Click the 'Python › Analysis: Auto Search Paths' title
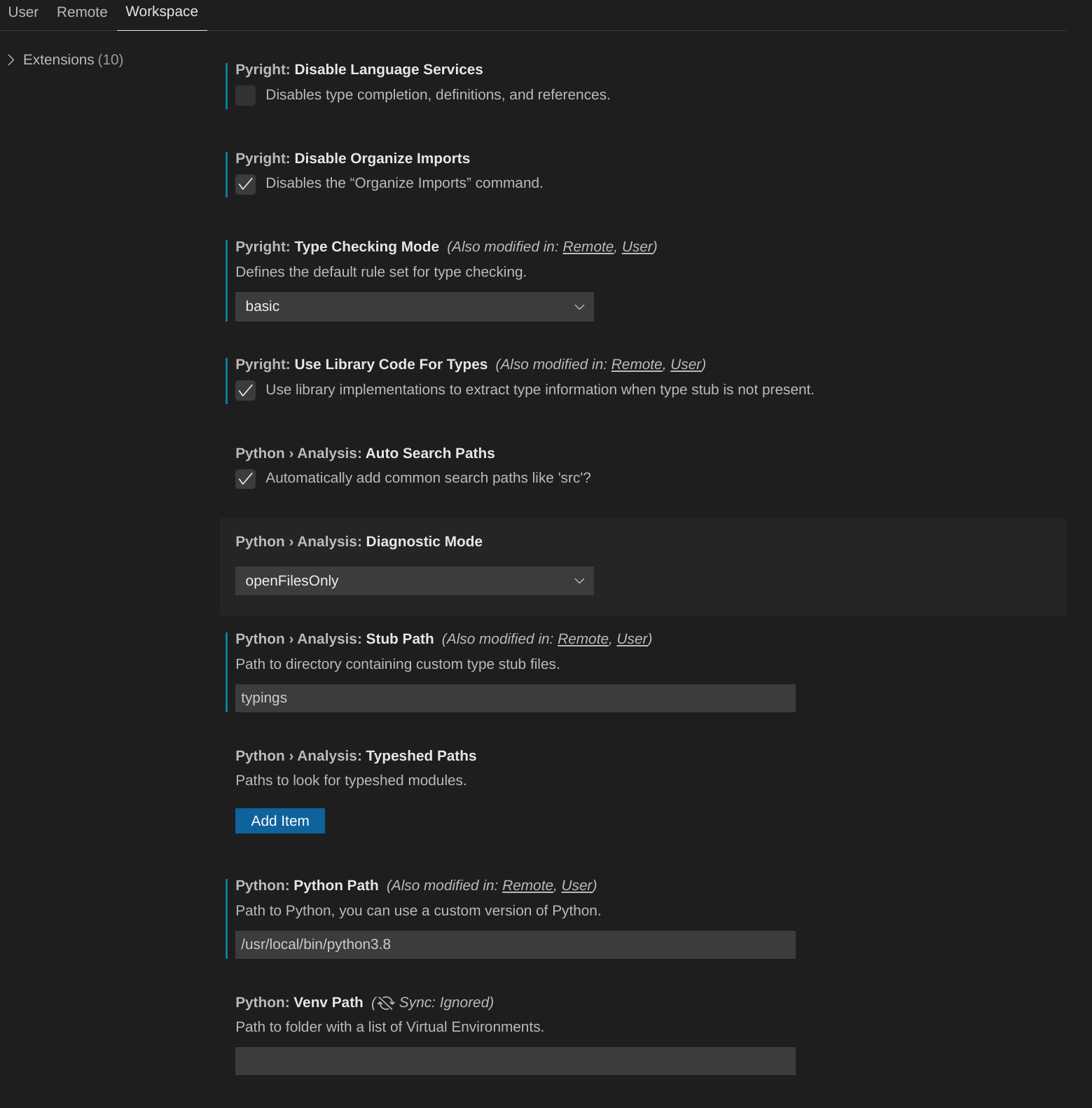The height and width of the screenshot is (1108, 1092). pos(365,453)
